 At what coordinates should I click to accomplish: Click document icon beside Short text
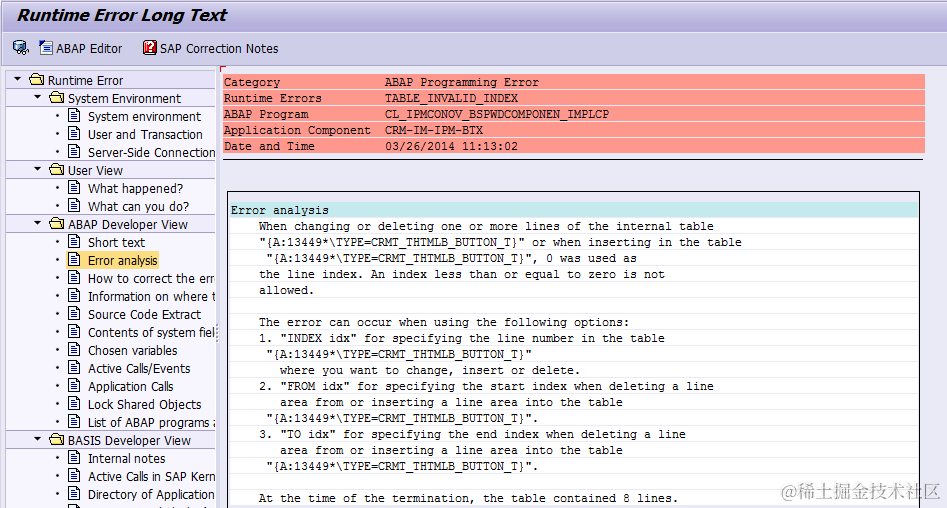click(74, 242)
